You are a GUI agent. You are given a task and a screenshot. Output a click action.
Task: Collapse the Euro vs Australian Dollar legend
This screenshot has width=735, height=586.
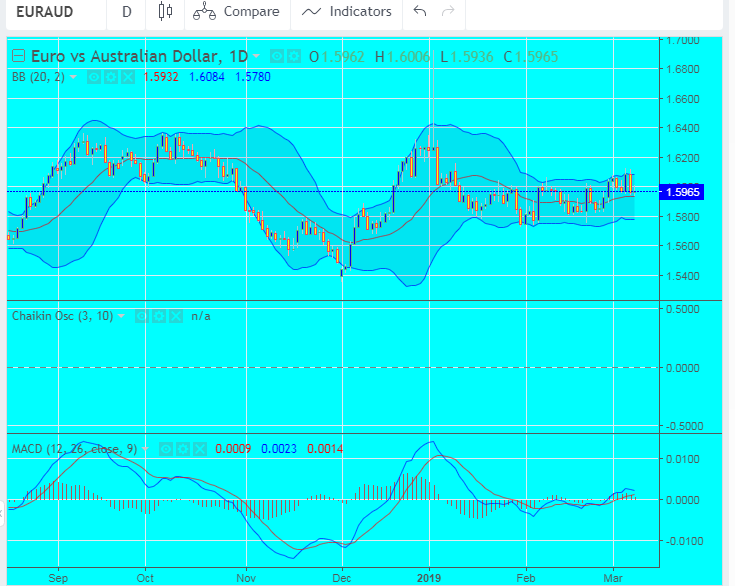pyautogui.click(x=17, y=56)
